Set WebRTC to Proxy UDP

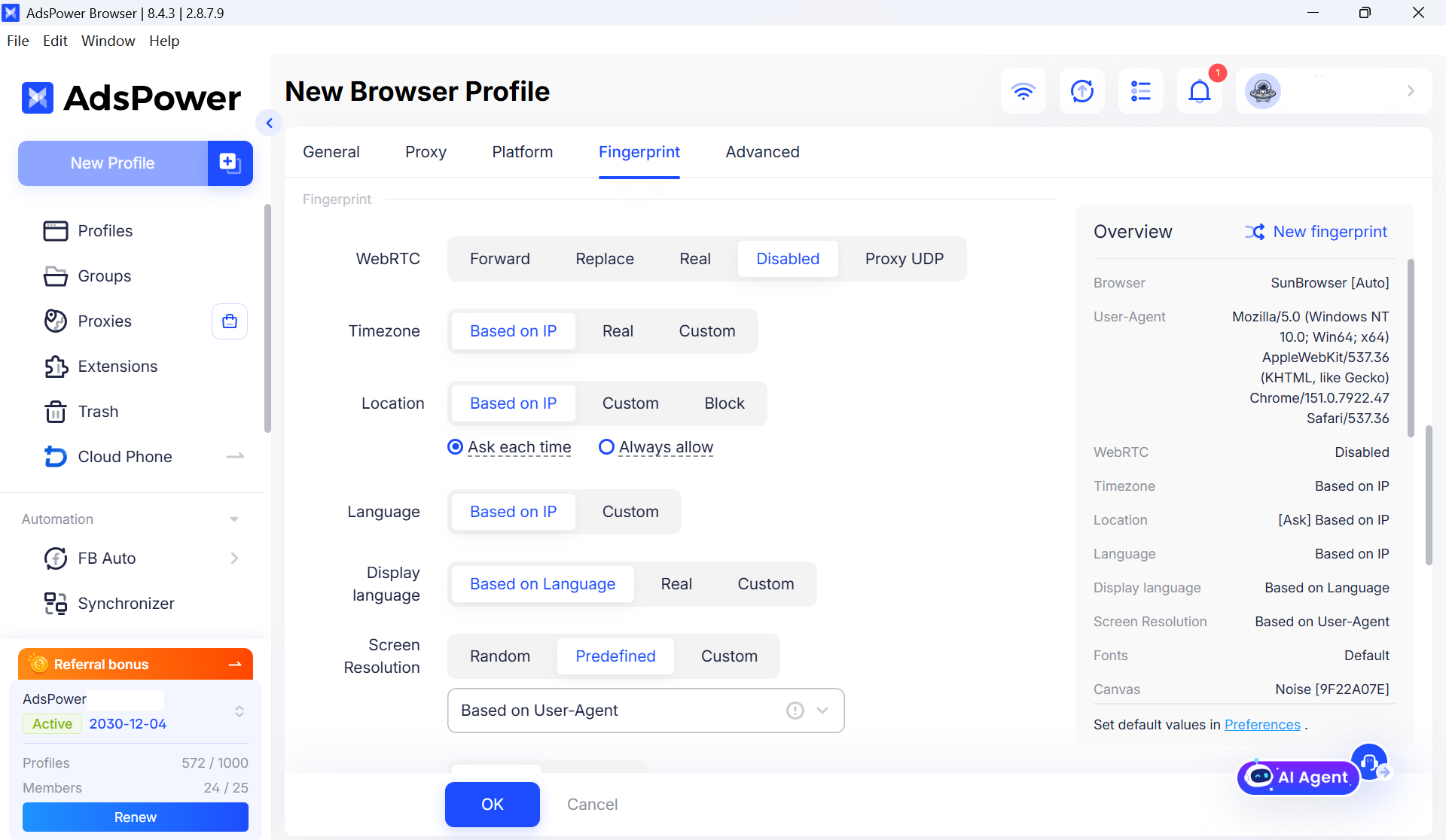point(905,259)
